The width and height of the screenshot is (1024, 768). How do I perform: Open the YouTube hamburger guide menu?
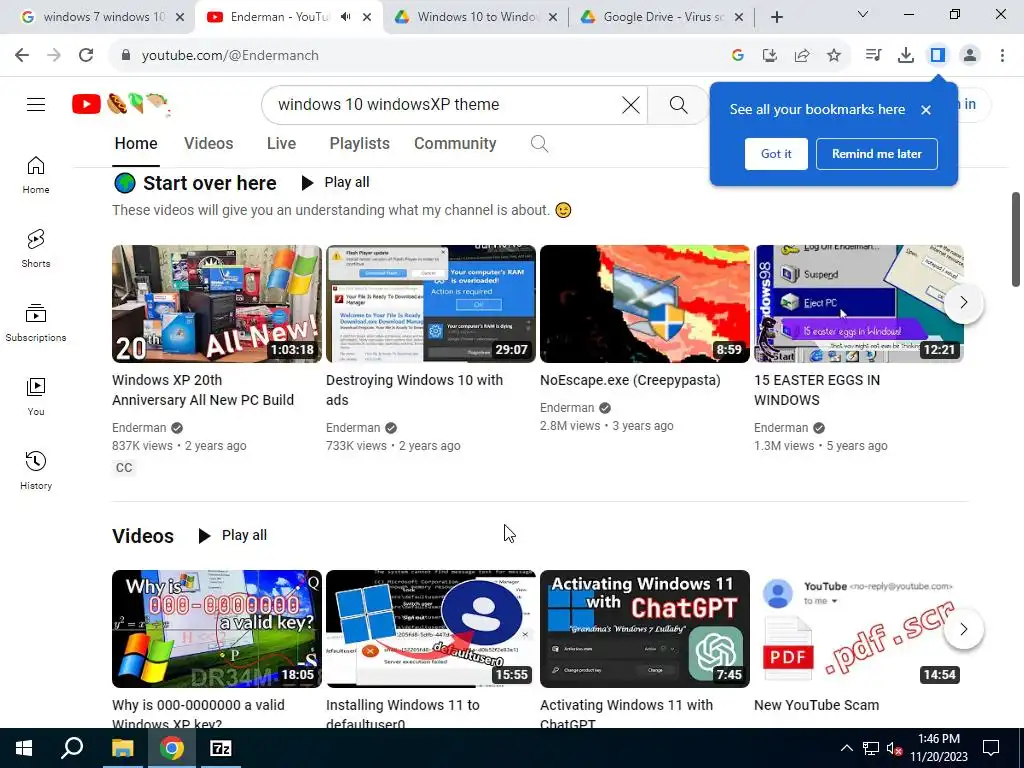pos(36,104)
